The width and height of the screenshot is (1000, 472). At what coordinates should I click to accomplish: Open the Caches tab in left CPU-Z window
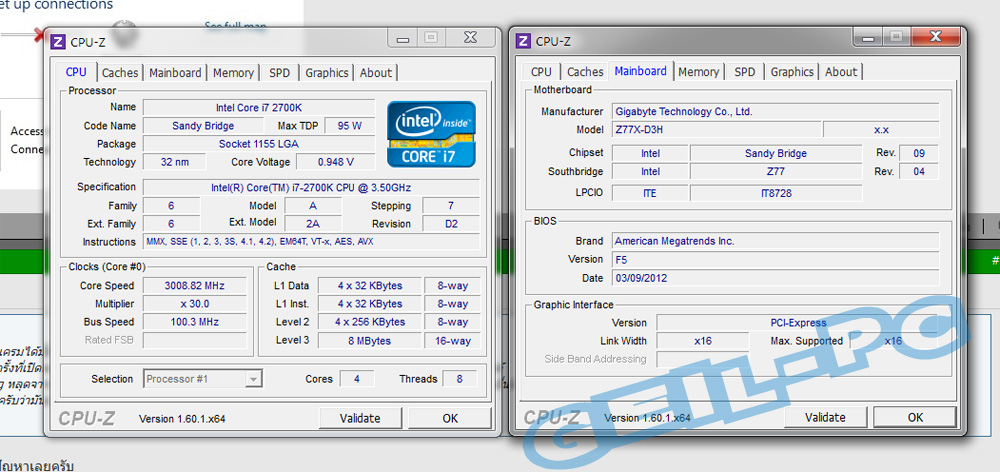point(120,73)
